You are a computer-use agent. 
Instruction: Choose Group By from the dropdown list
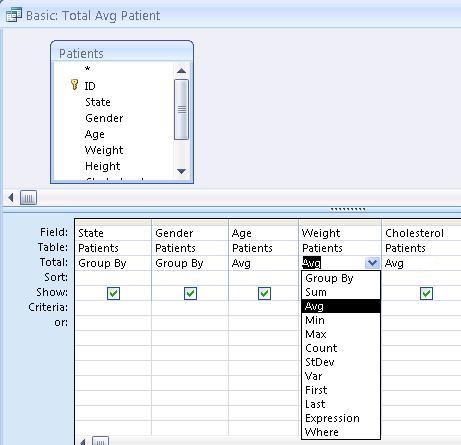click(x=341, y=278)
